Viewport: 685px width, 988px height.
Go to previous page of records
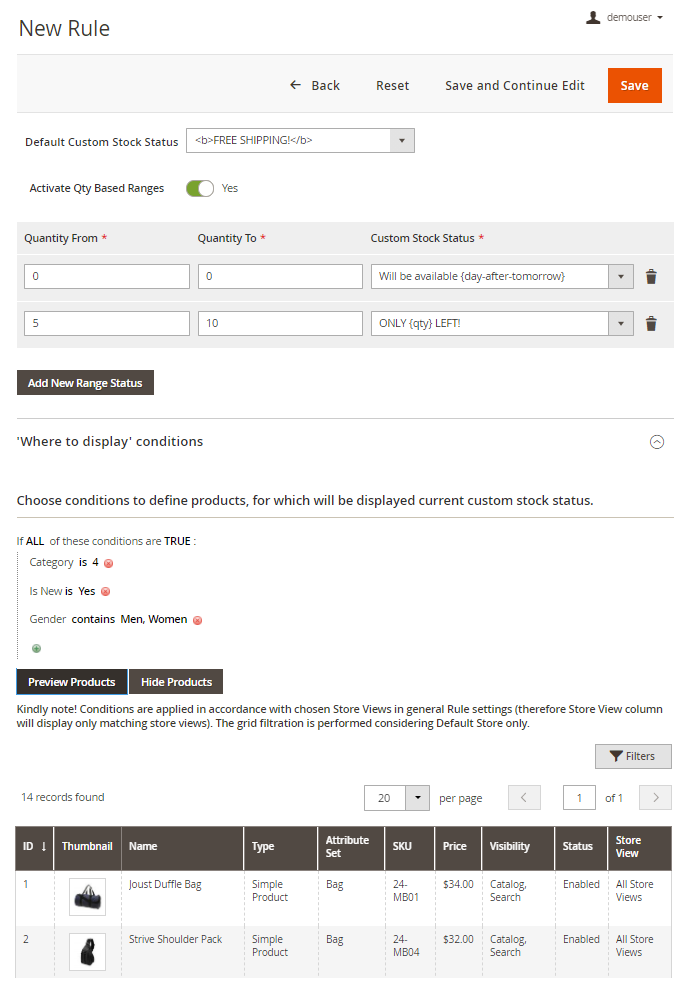[x=524, y=797]
